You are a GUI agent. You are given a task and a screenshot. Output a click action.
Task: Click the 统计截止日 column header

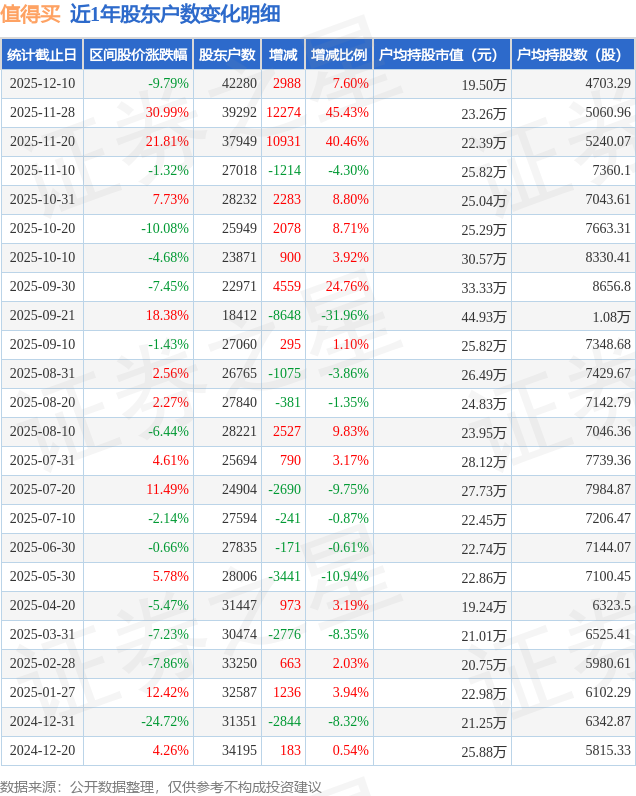(x=42, y=55)
